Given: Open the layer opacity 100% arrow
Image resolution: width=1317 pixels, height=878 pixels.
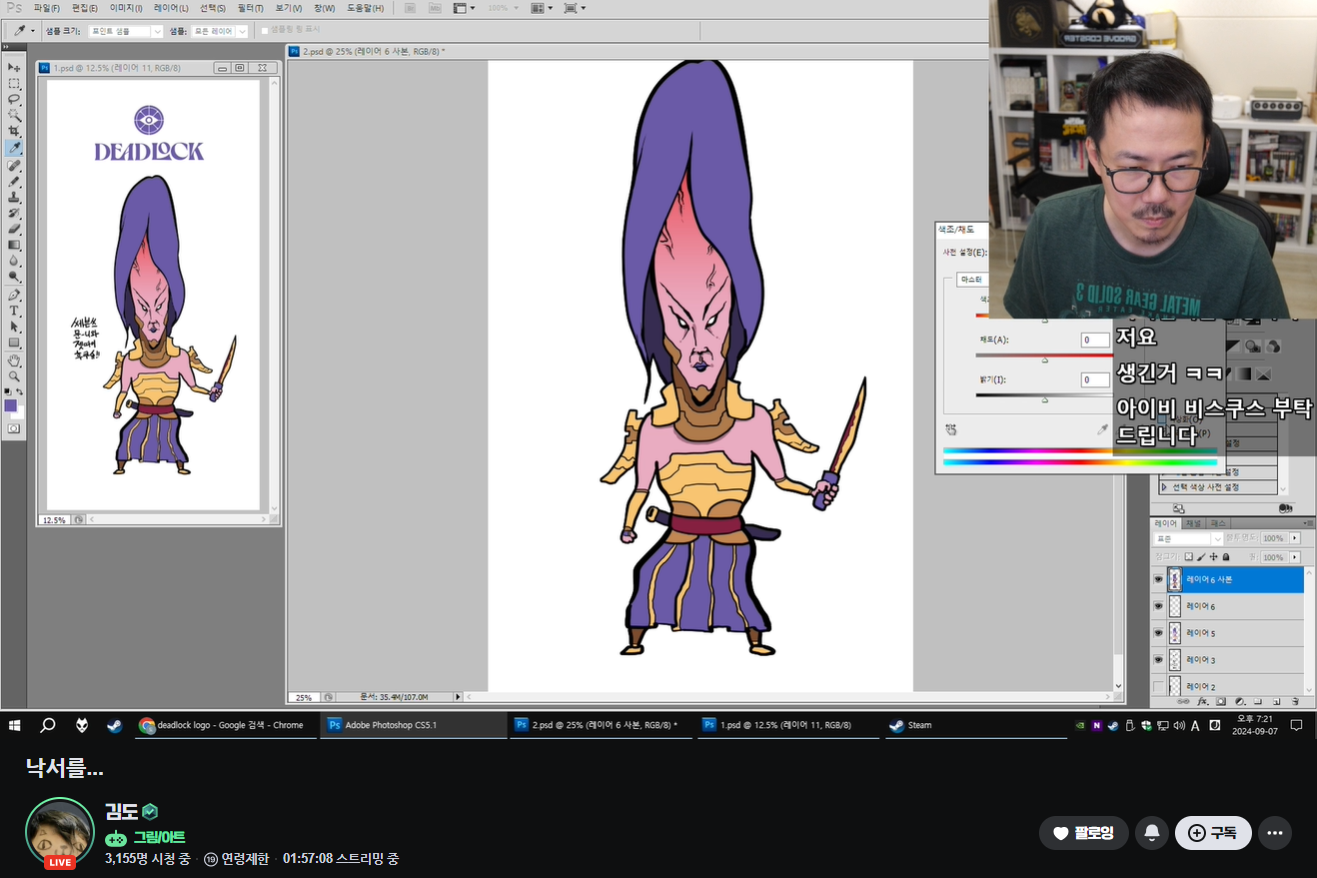Looking at the screenshot, I should [1295, 539].
